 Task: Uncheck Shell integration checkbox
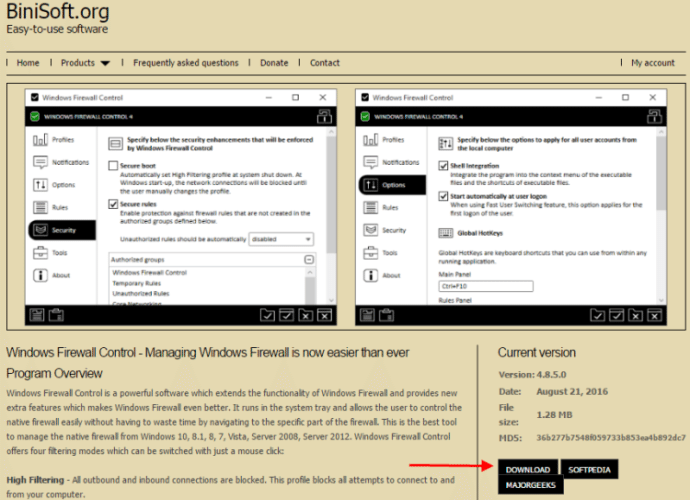click(443, 165)
